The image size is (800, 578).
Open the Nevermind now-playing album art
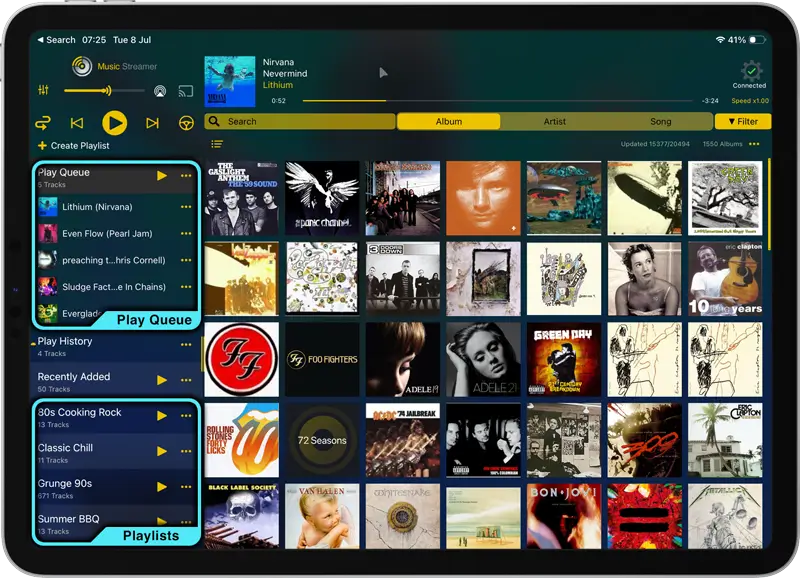tap(230, 81)
